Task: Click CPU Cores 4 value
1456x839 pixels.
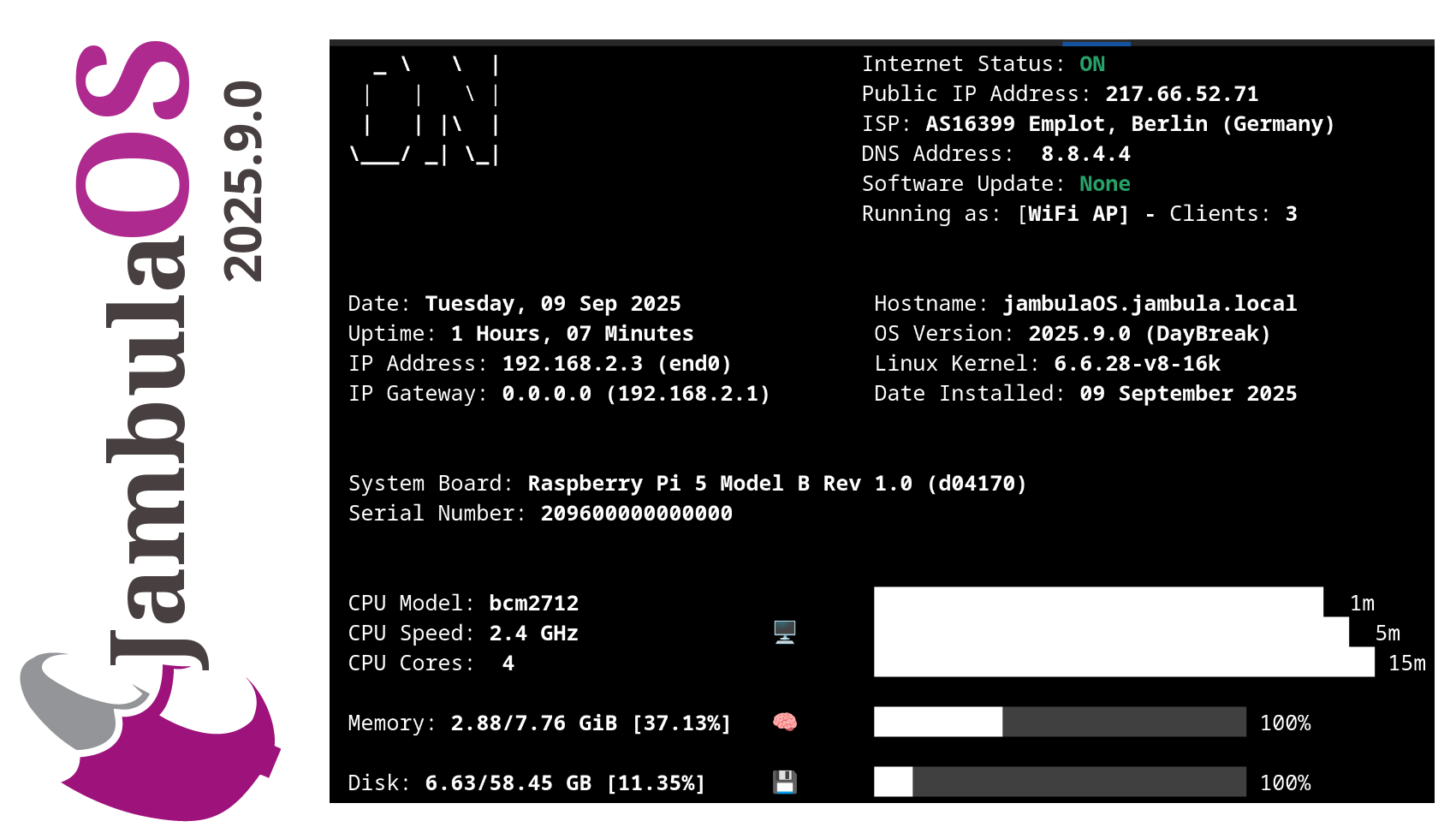Action: click(x=508, y=663)
